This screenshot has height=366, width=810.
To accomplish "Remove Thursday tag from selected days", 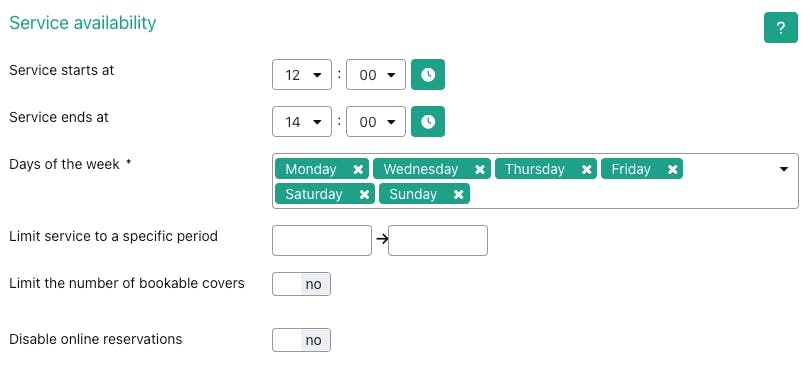I will tap(586, 169).
